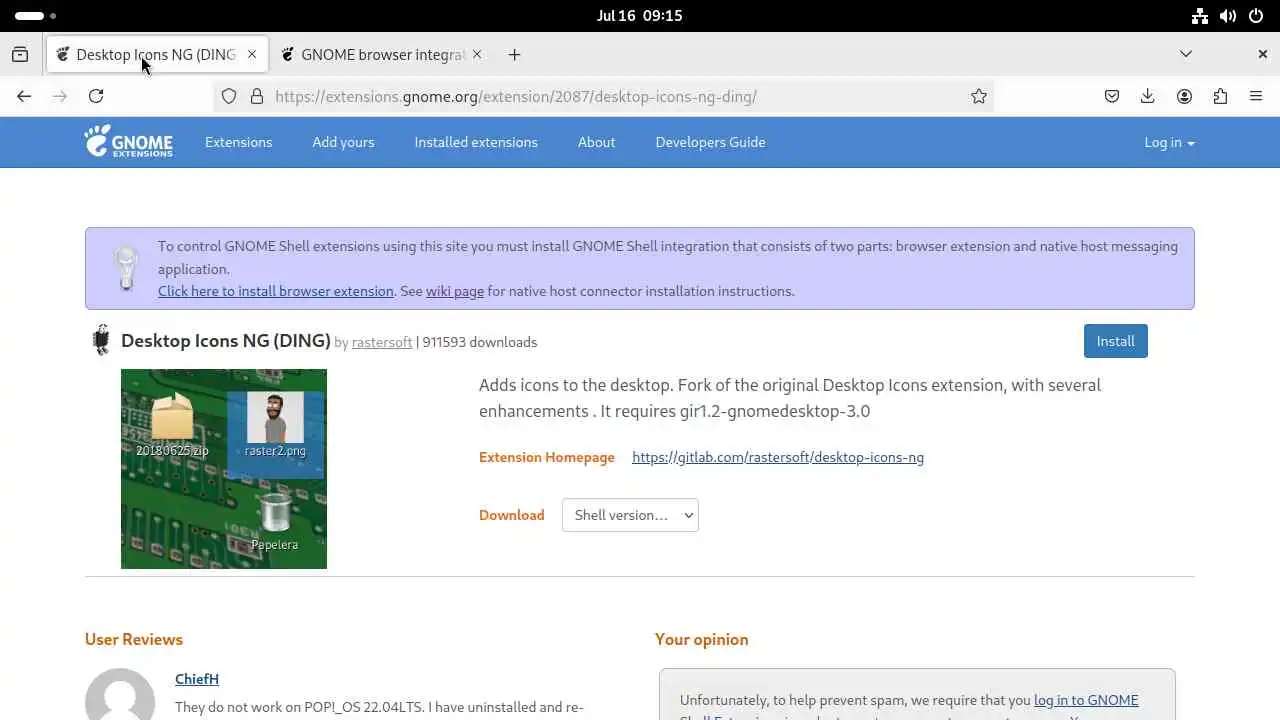Screen dimensions: 1280x720
Task: Click the blue Install button
Action: [1115, 341]
